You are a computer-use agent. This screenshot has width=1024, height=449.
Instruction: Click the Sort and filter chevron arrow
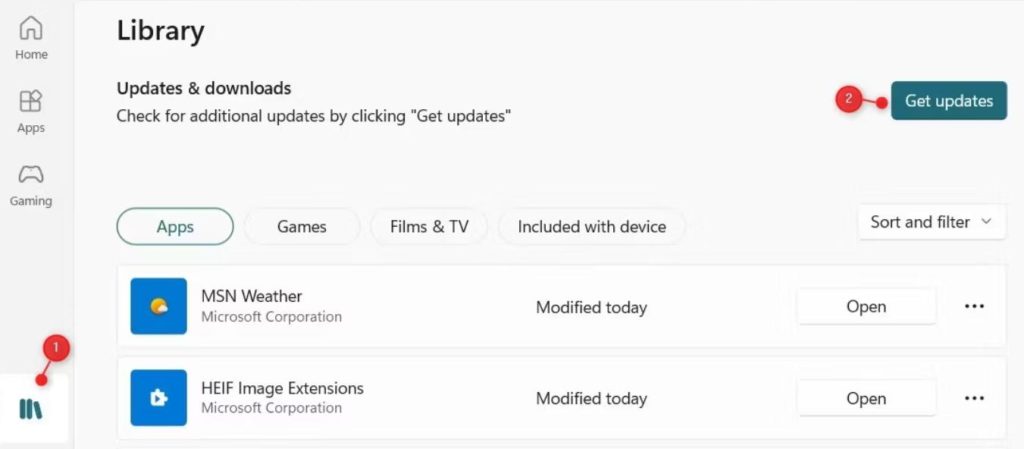987,222
